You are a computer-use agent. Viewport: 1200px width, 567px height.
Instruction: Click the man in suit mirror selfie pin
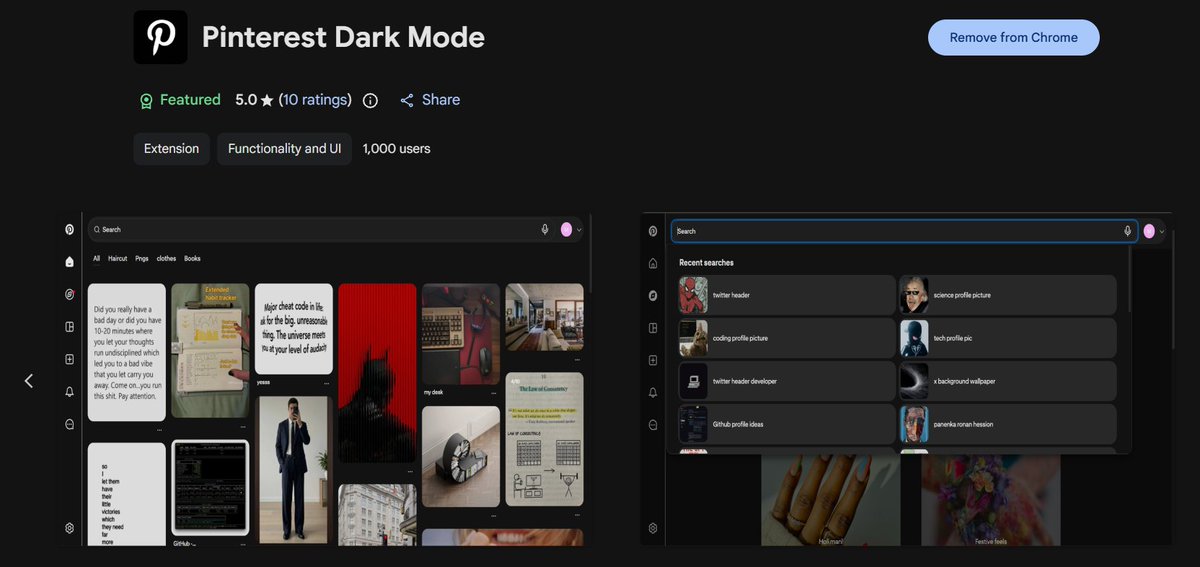point(294,471)
